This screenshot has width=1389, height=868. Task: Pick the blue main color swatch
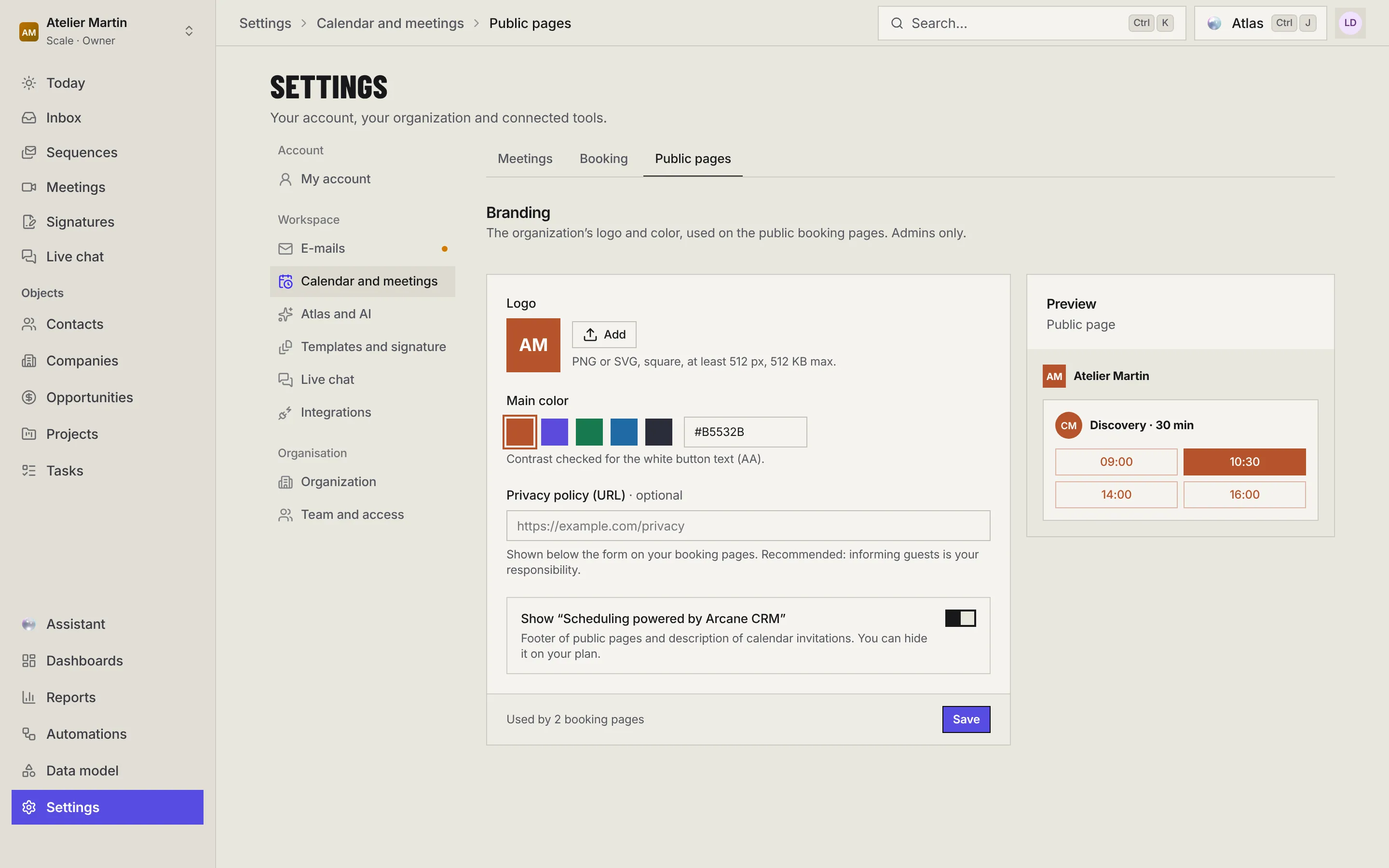tap(624, 432)
